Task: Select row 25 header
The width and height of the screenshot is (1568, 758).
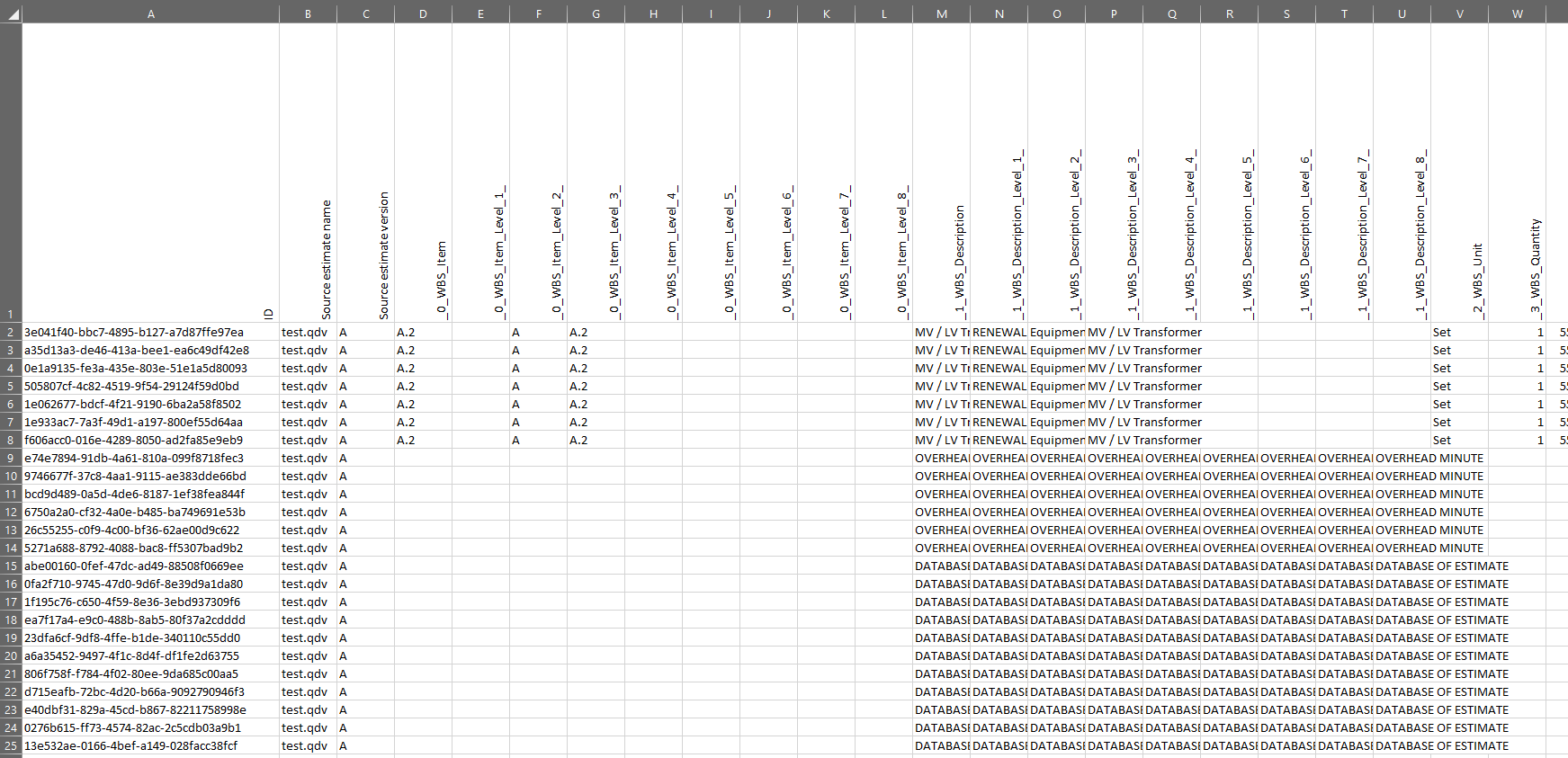Action: 11,745
